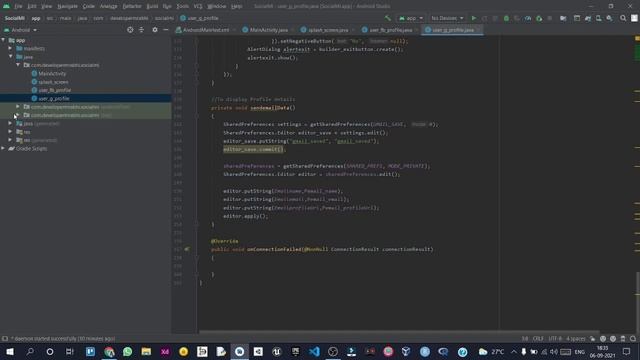The width and height of the screenshot is (640, 360).
Task: Launch Visual Studio Code from the taskbar
Action: [314, 351]
